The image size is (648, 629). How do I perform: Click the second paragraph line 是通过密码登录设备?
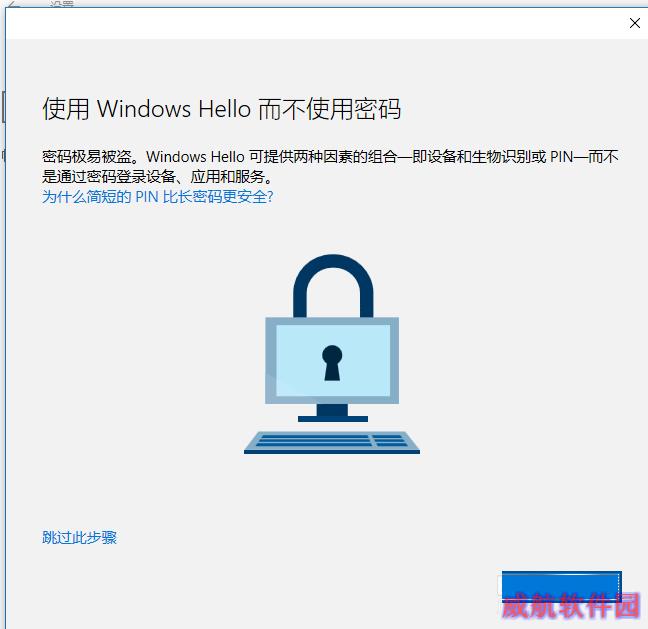click(x=157, y=177)
